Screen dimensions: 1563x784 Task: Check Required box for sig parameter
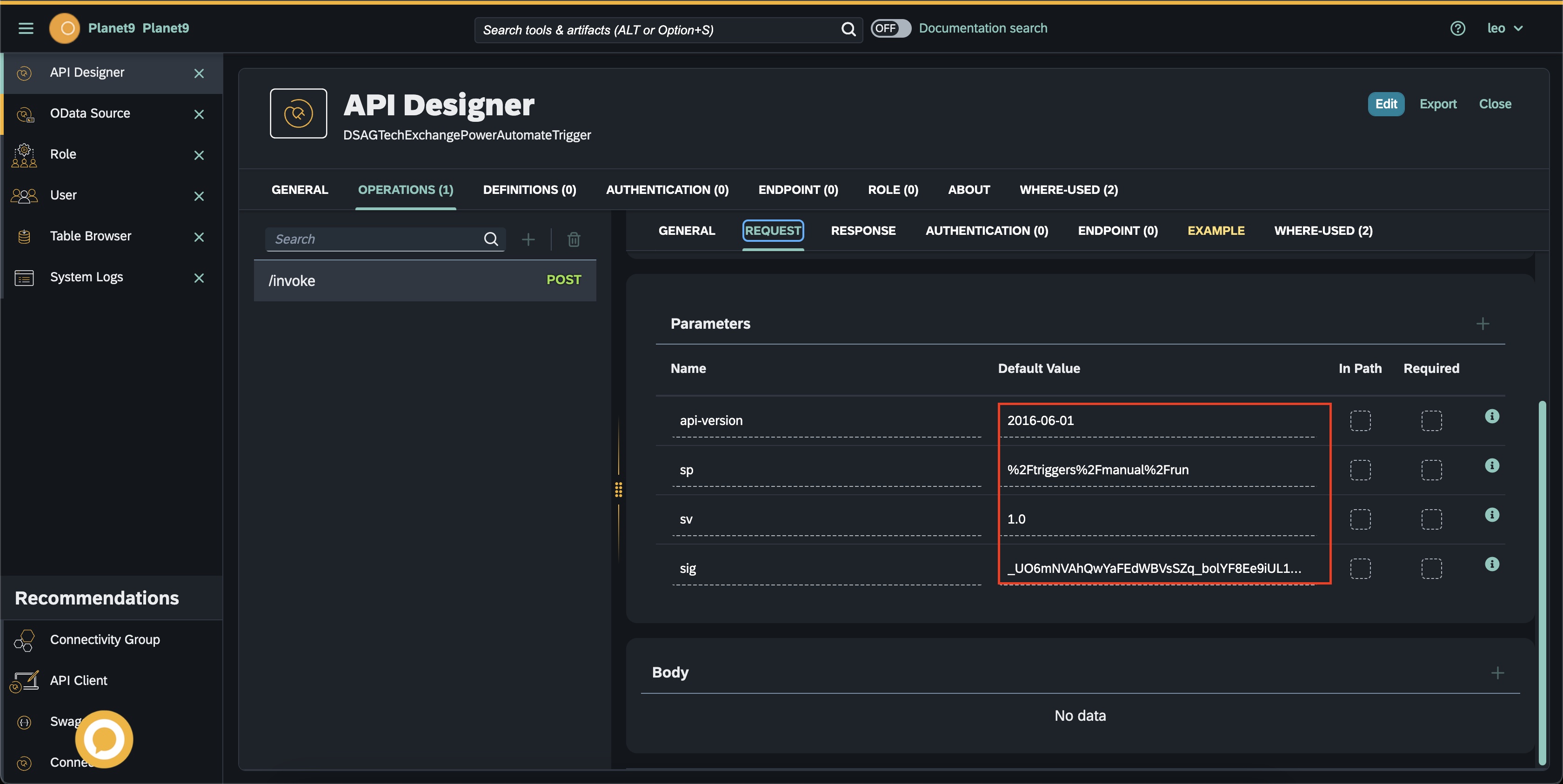pos(1431,569)
